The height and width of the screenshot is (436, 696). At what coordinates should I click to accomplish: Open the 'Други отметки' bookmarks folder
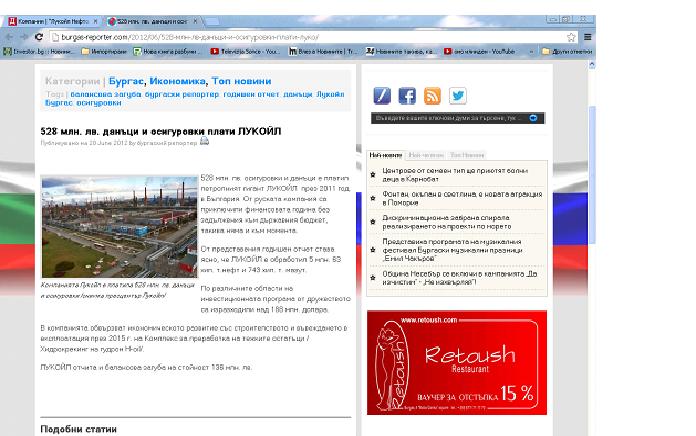coord(567,52)
